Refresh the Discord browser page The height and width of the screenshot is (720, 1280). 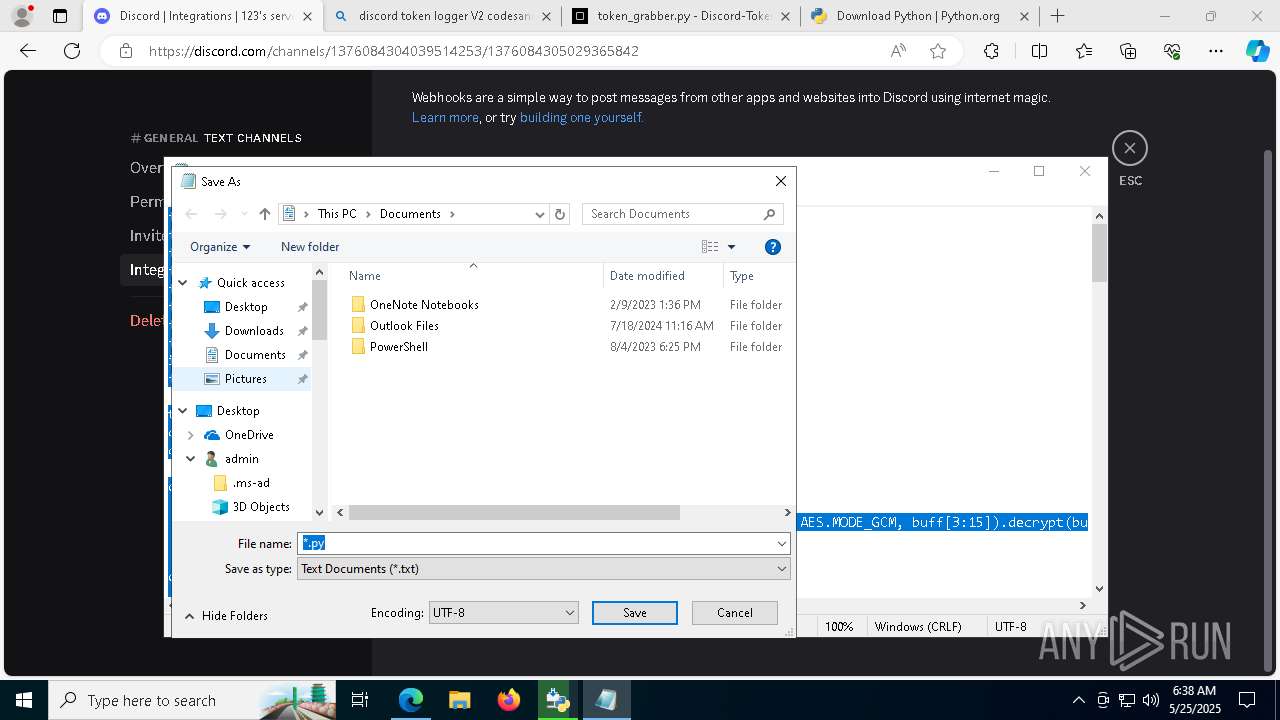click(71, 51)
